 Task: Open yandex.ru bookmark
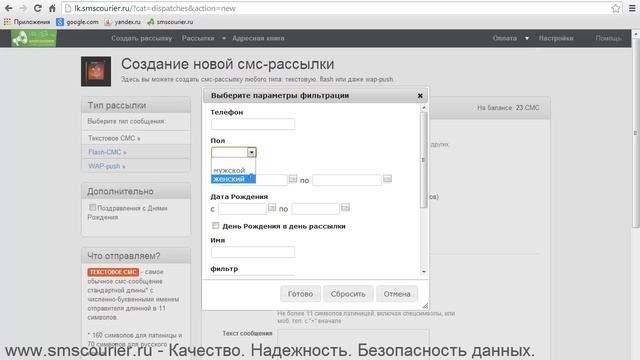coord(122,22)
